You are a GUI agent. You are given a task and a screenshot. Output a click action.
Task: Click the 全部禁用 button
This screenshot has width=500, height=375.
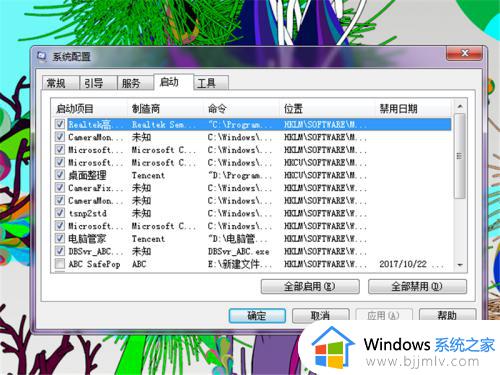point(417,287)
